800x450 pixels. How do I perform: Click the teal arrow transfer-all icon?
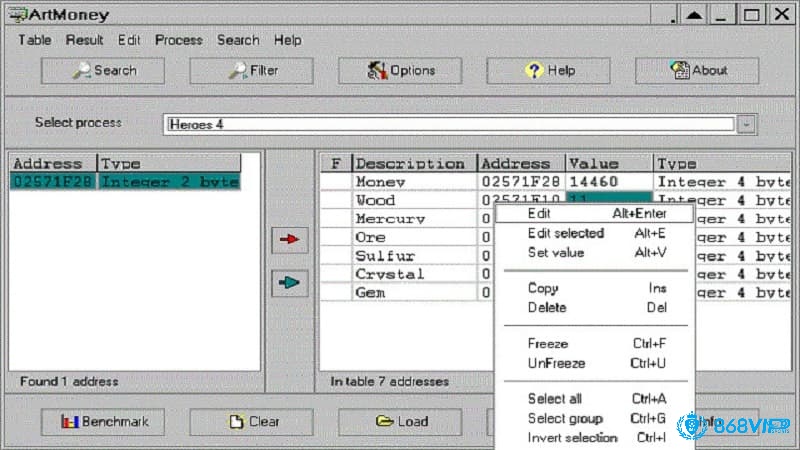tap(290, 283)
